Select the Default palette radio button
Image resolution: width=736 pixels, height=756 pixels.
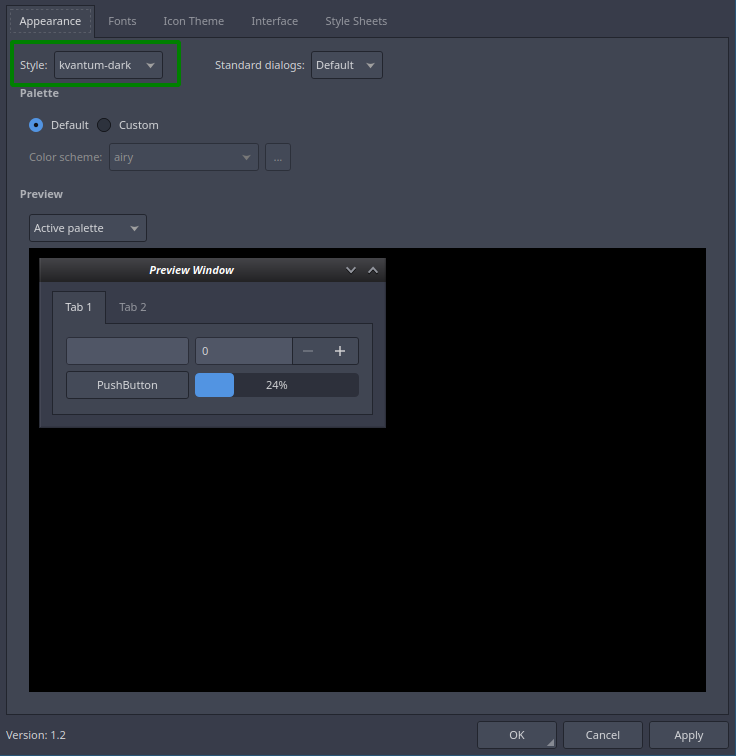[x=37, y=125]
